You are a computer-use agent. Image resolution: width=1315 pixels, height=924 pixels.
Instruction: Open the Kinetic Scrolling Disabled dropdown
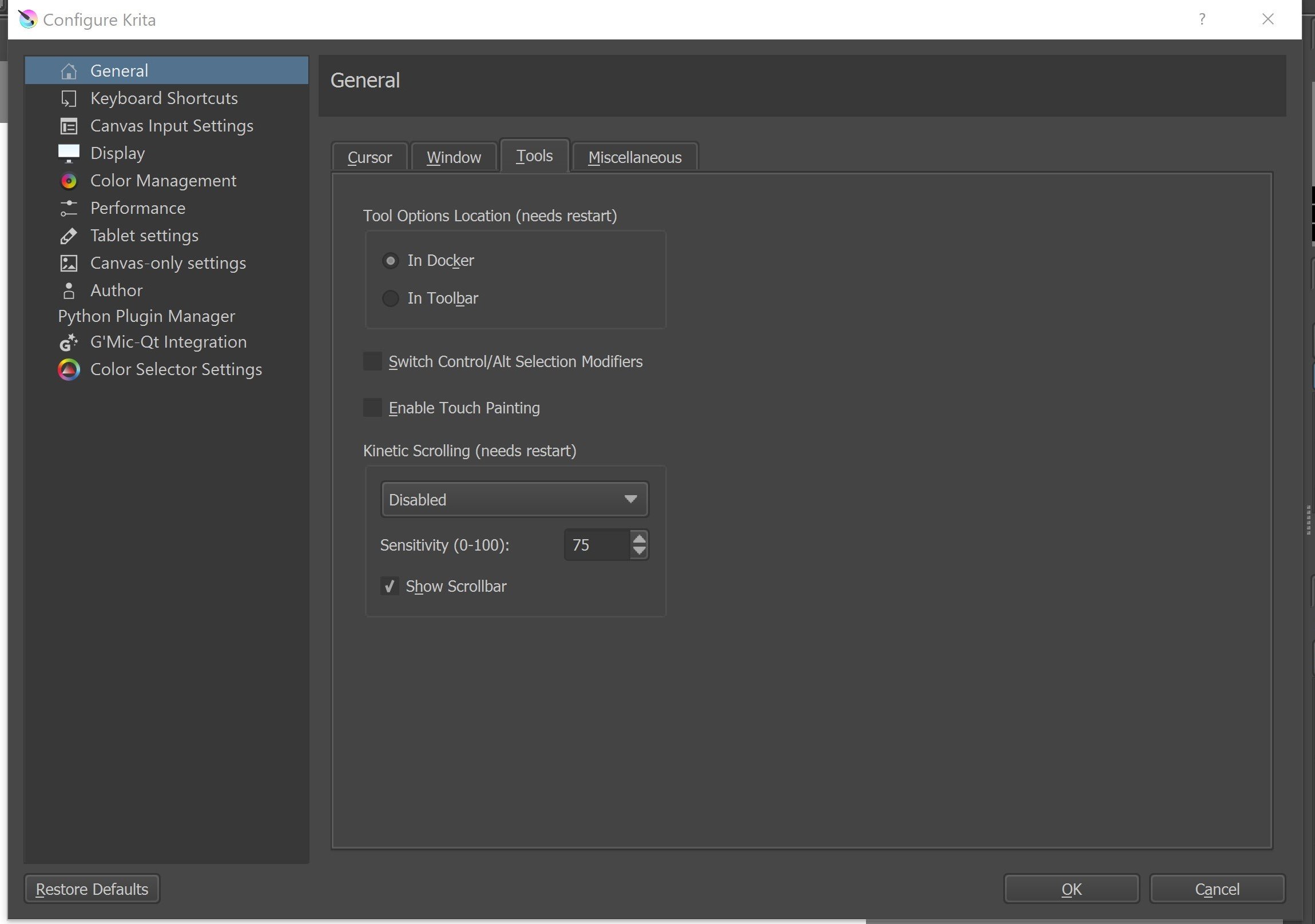tap(514, 500)
